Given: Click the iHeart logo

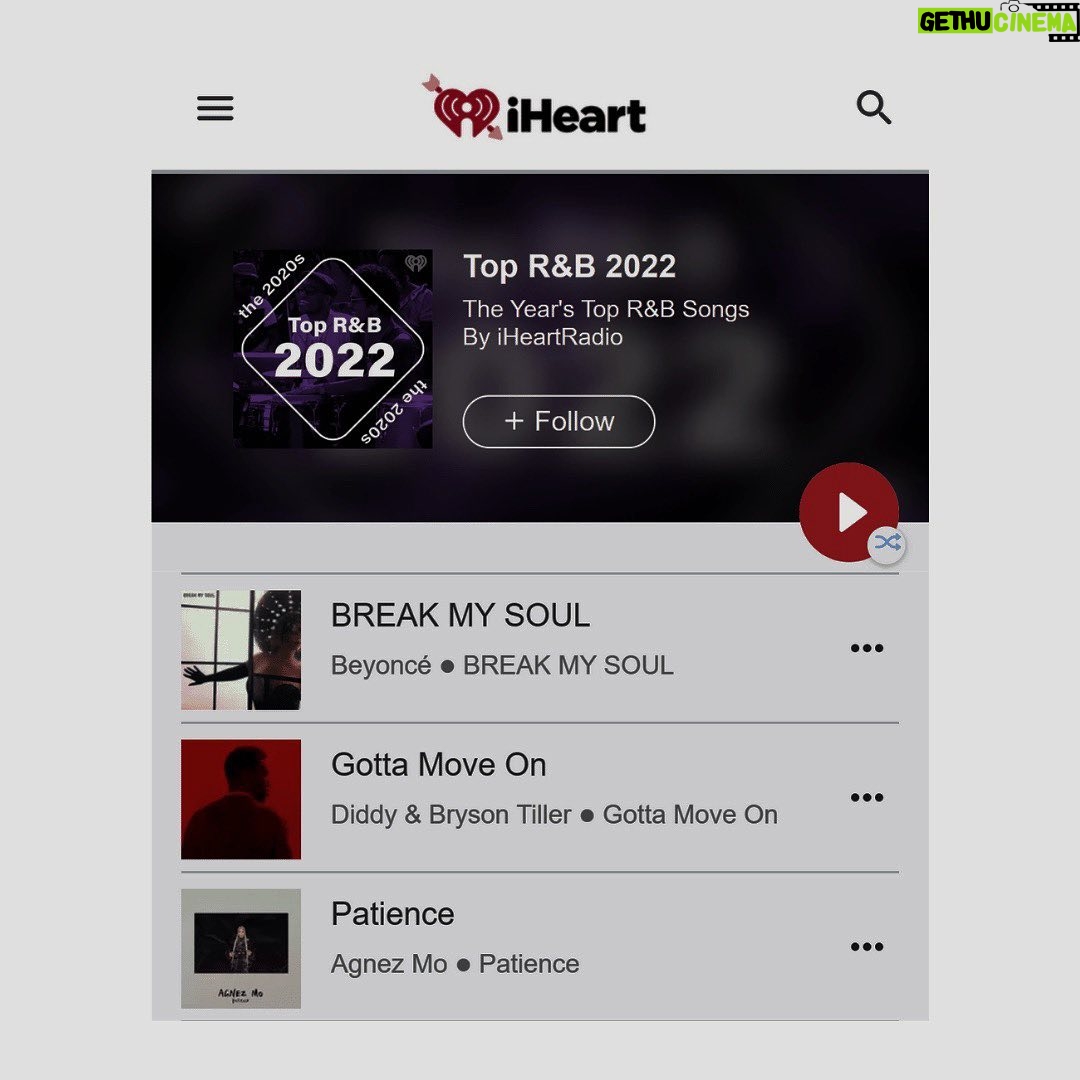Looking at the screenshot, I should [534, 108].
